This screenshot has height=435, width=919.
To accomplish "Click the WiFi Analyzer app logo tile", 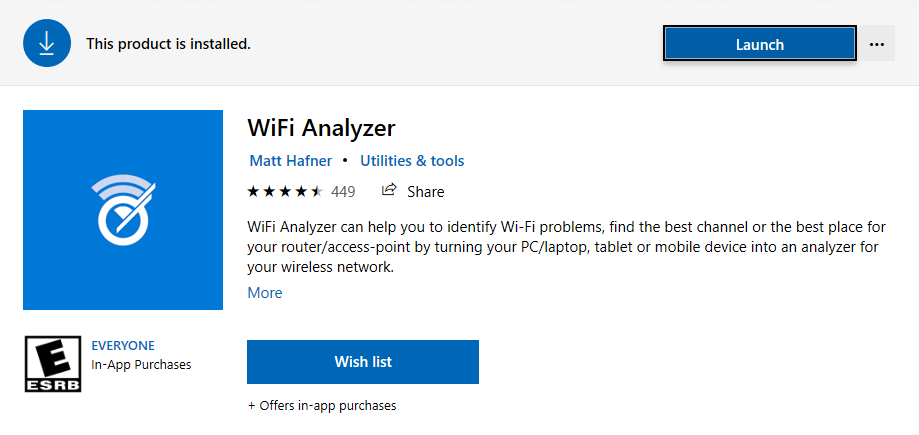I will coord(123,210).
